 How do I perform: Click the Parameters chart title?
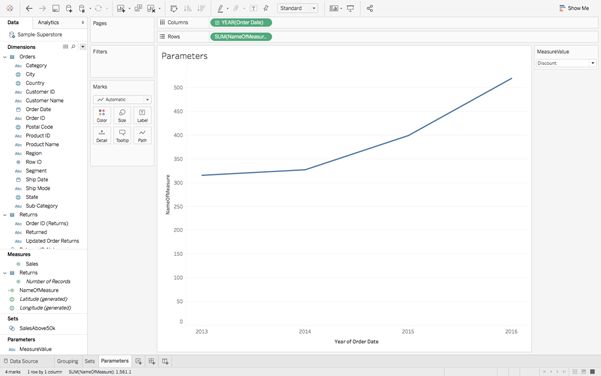[x=184, y=56]
